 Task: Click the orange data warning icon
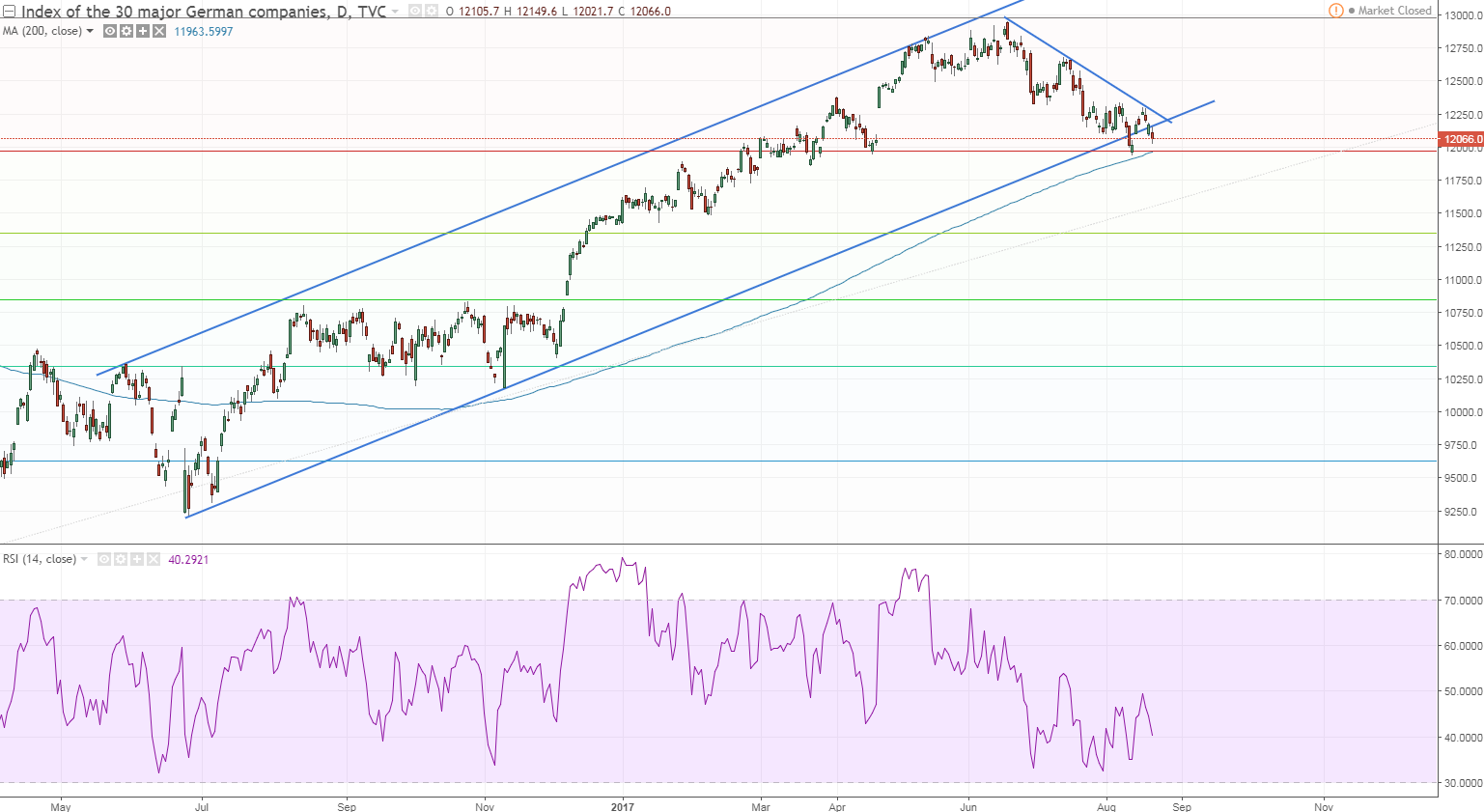[x=1336, y=11]
